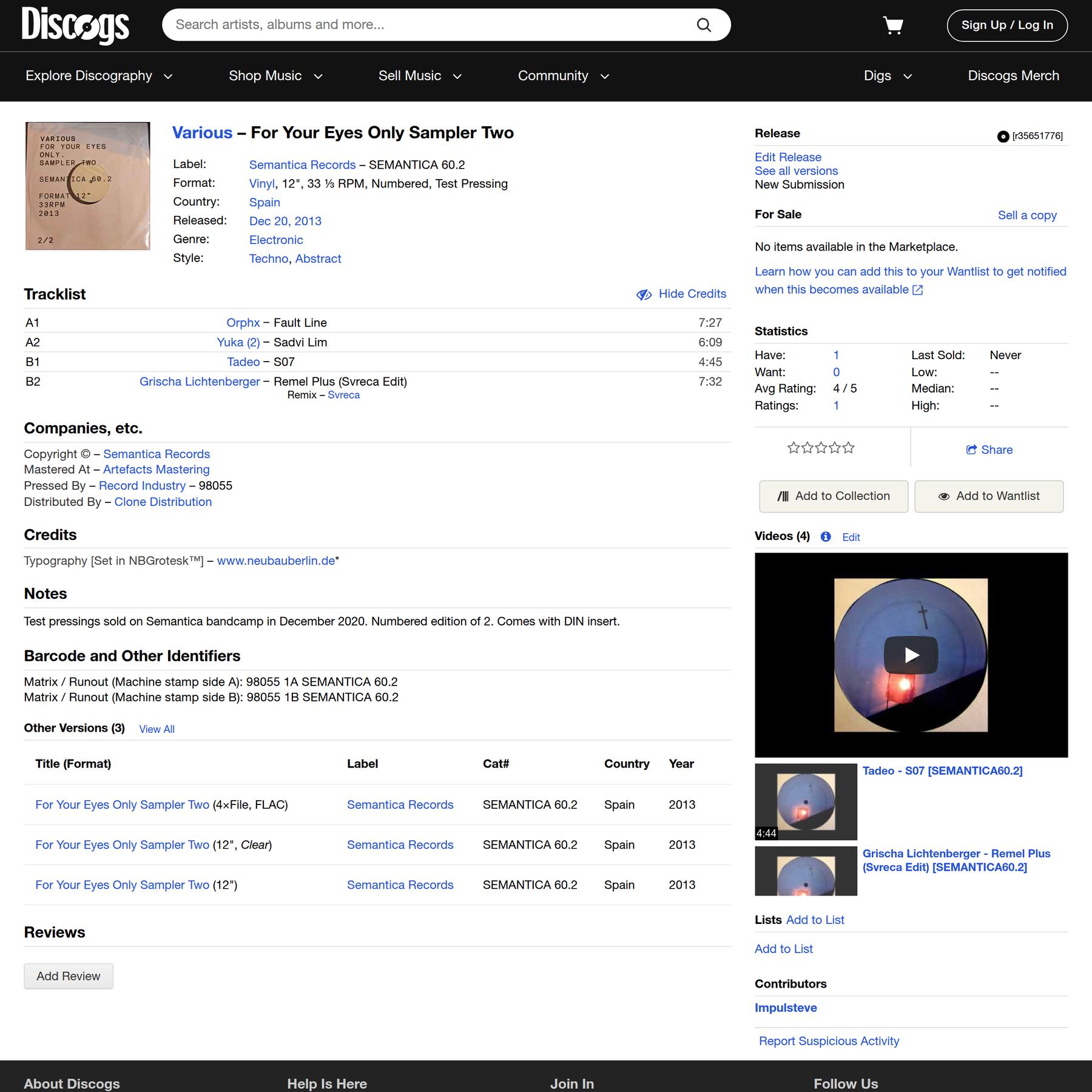Open contributor Impulsteve profile
The height and width of the screenshot is (1092, 1092).
(786, 1008)
